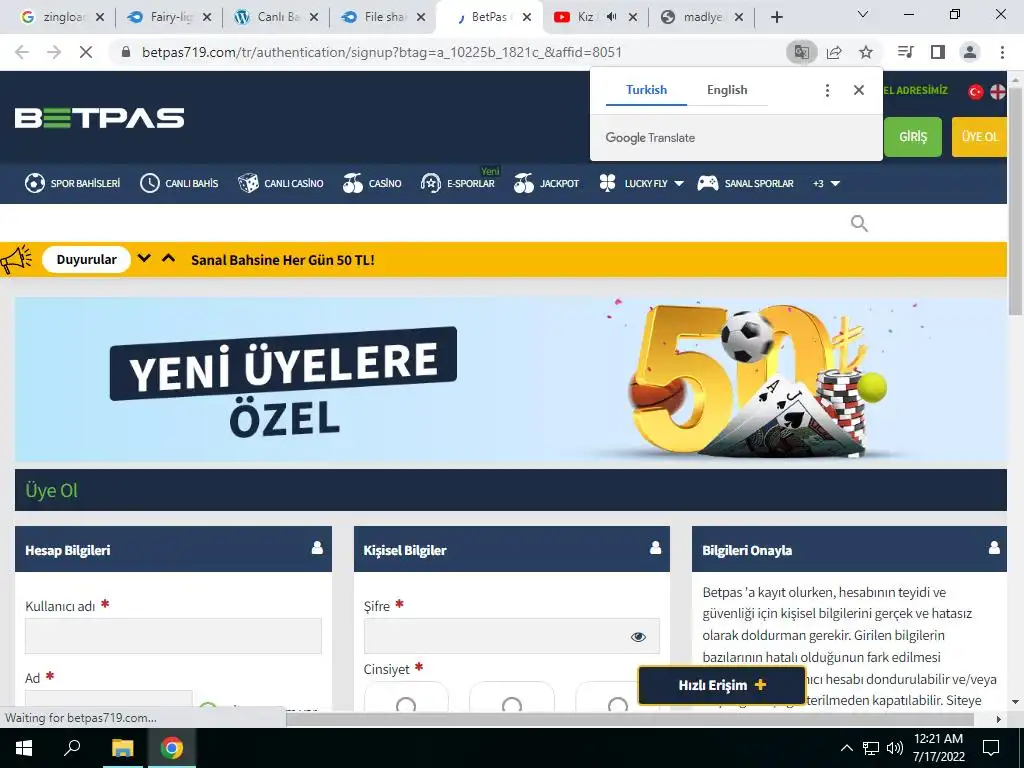Screen dimensions: 1024x768
Task: Open CANLI CASİNO menu item
Action: tap(280, 184)
